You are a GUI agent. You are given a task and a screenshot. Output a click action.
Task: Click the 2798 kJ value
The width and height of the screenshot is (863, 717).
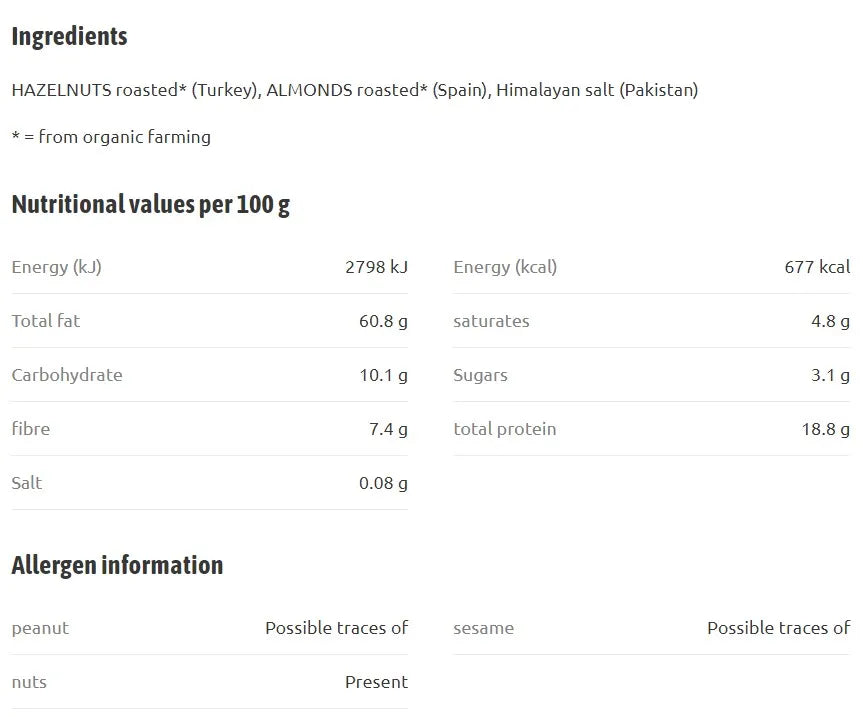coord(376,267)
